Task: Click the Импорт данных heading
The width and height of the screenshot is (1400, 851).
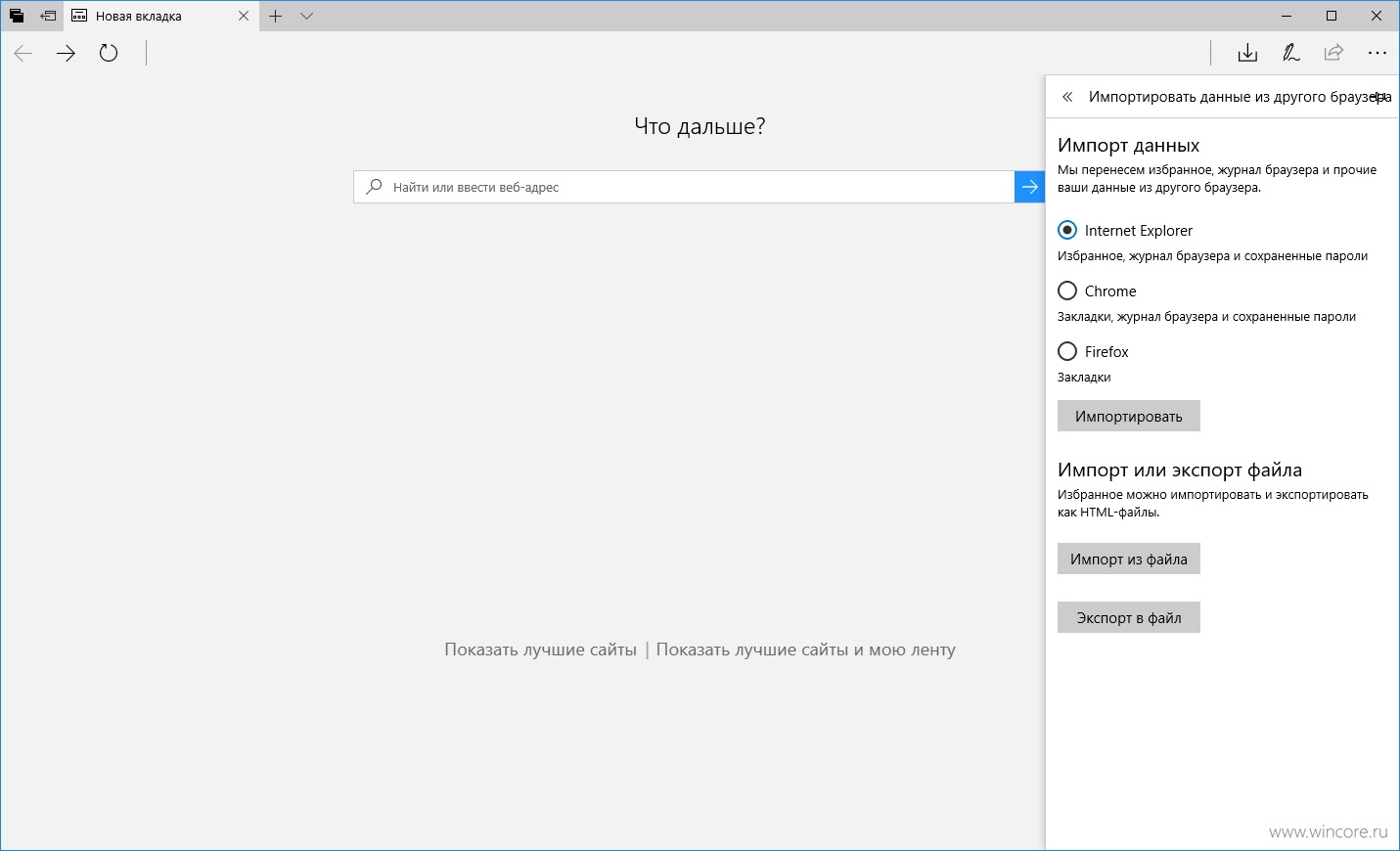Action: click(1128, 146)
